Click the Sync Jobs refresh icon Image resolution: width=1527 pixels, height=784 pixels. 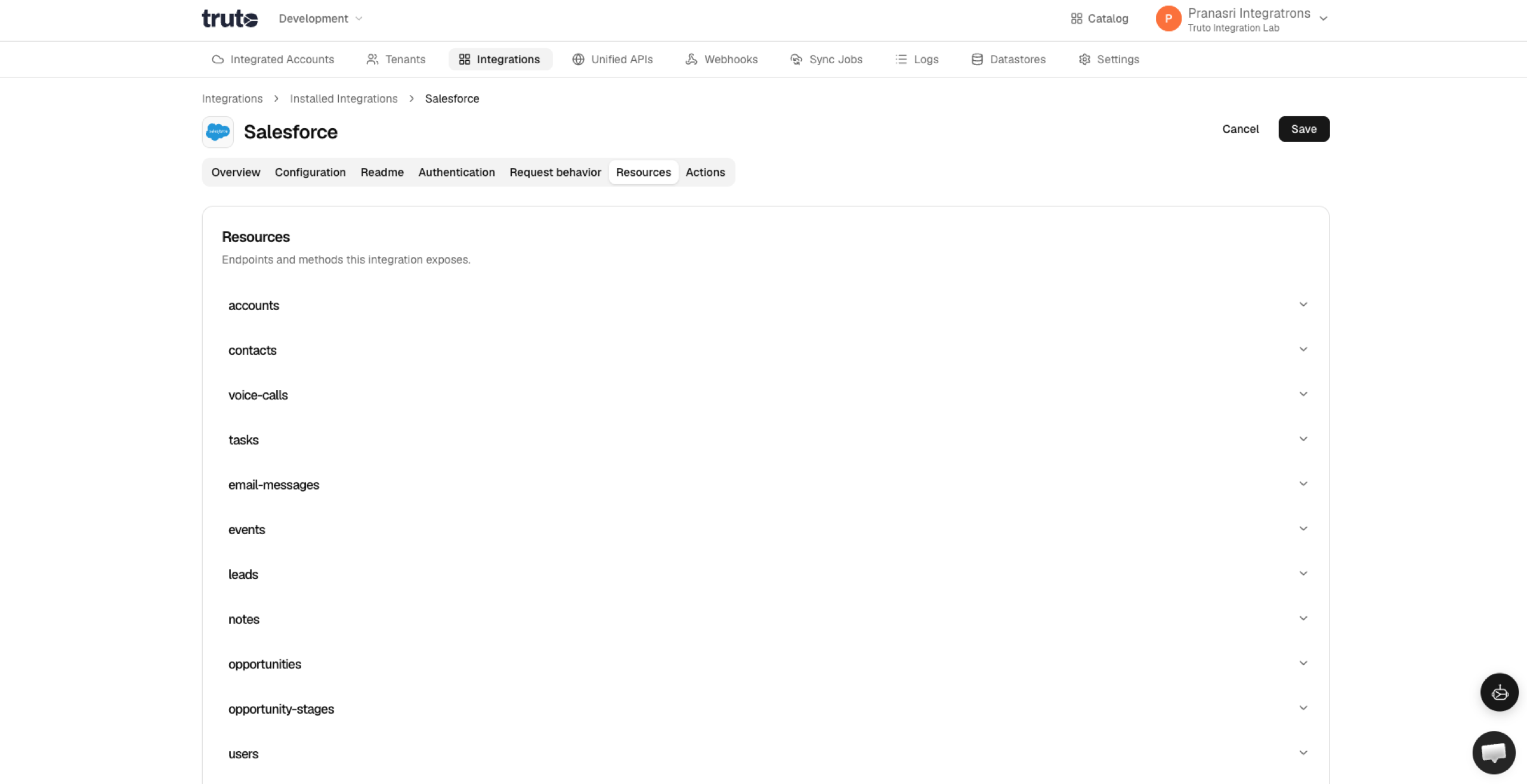[x=796, y=59]
